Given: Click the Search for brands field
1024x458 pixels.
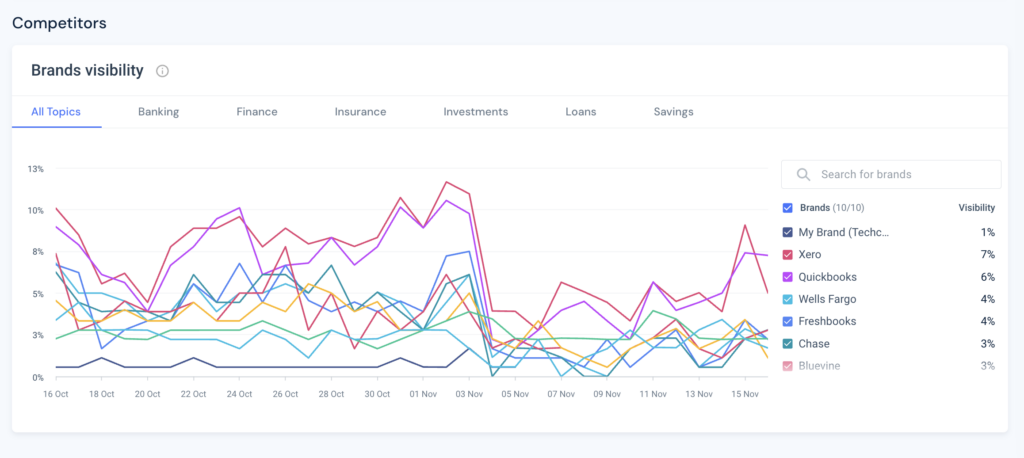Looking at the screenshot, I should [900, 174].
